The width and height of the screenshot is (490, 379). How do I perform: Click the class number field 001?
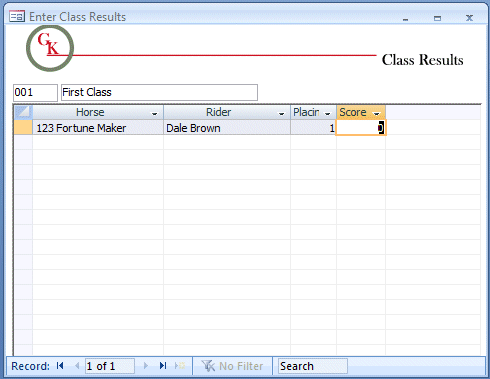click(x=35, y=93)
